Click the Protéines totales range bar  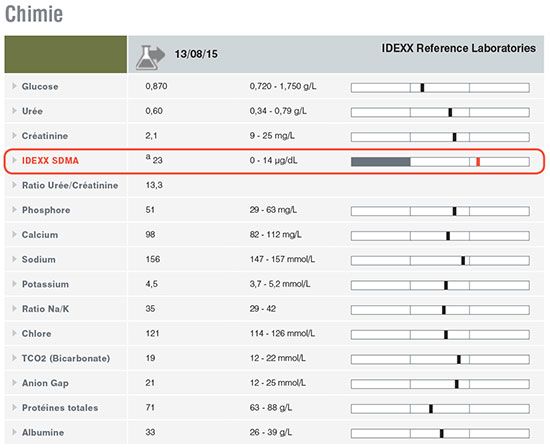click(x=440, y=409)
